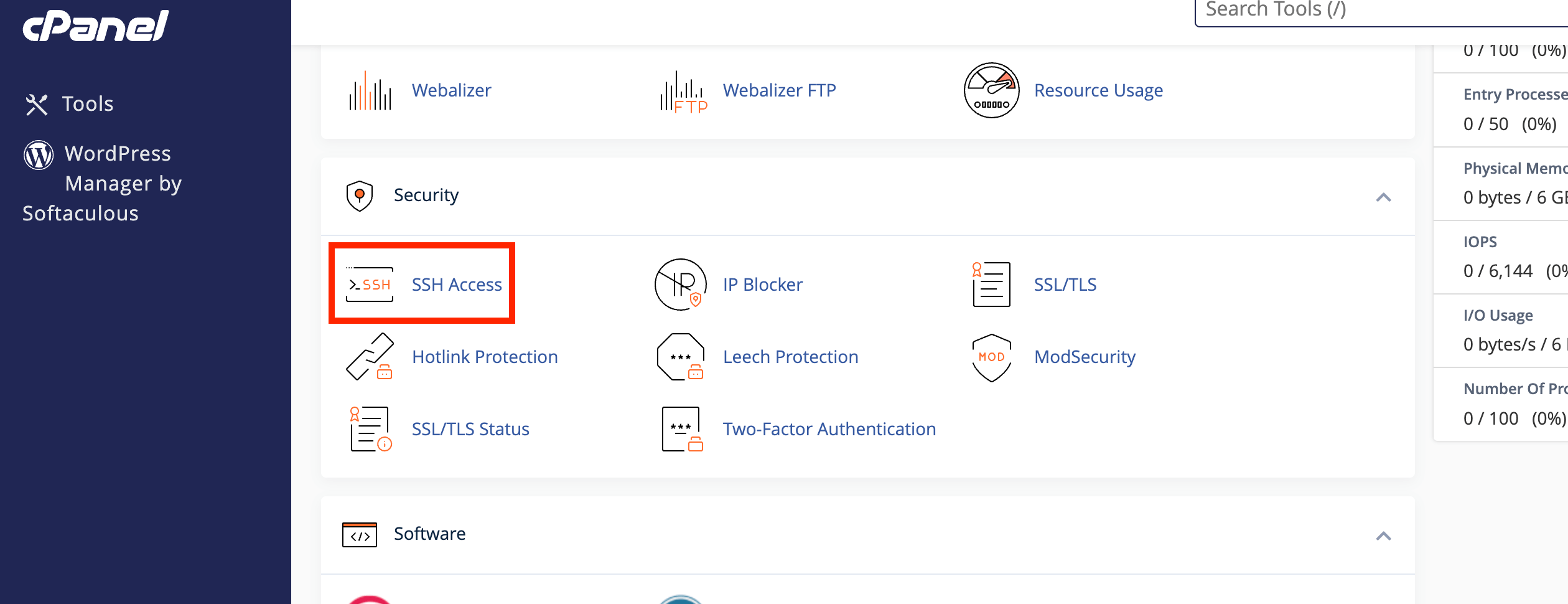Image resolution: width=1568 pixels, height=604 pixels.
Task: Open the ModSecurity link
Action: (x=1085, y=357)
